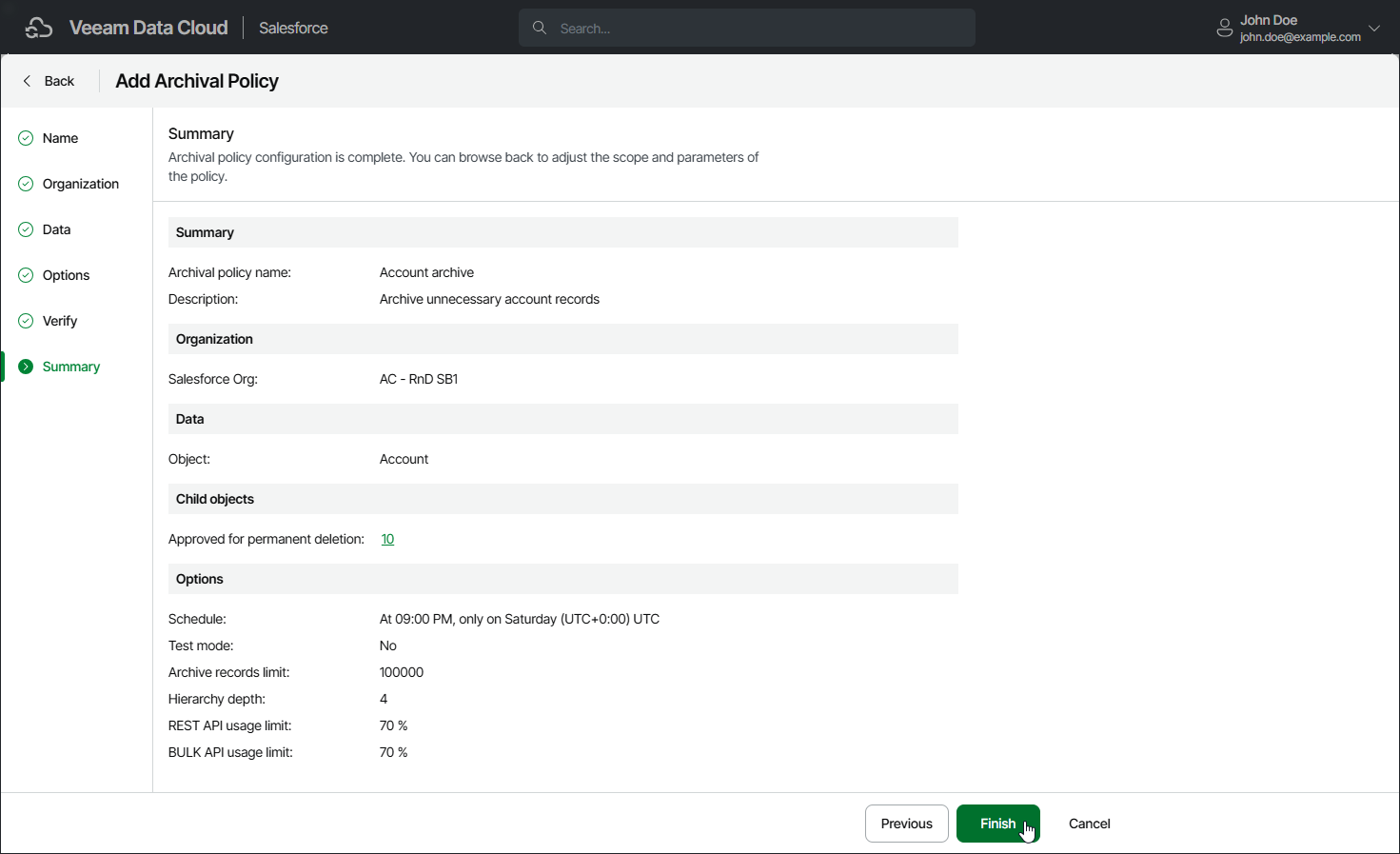Go to the Options wizard step

66,275
